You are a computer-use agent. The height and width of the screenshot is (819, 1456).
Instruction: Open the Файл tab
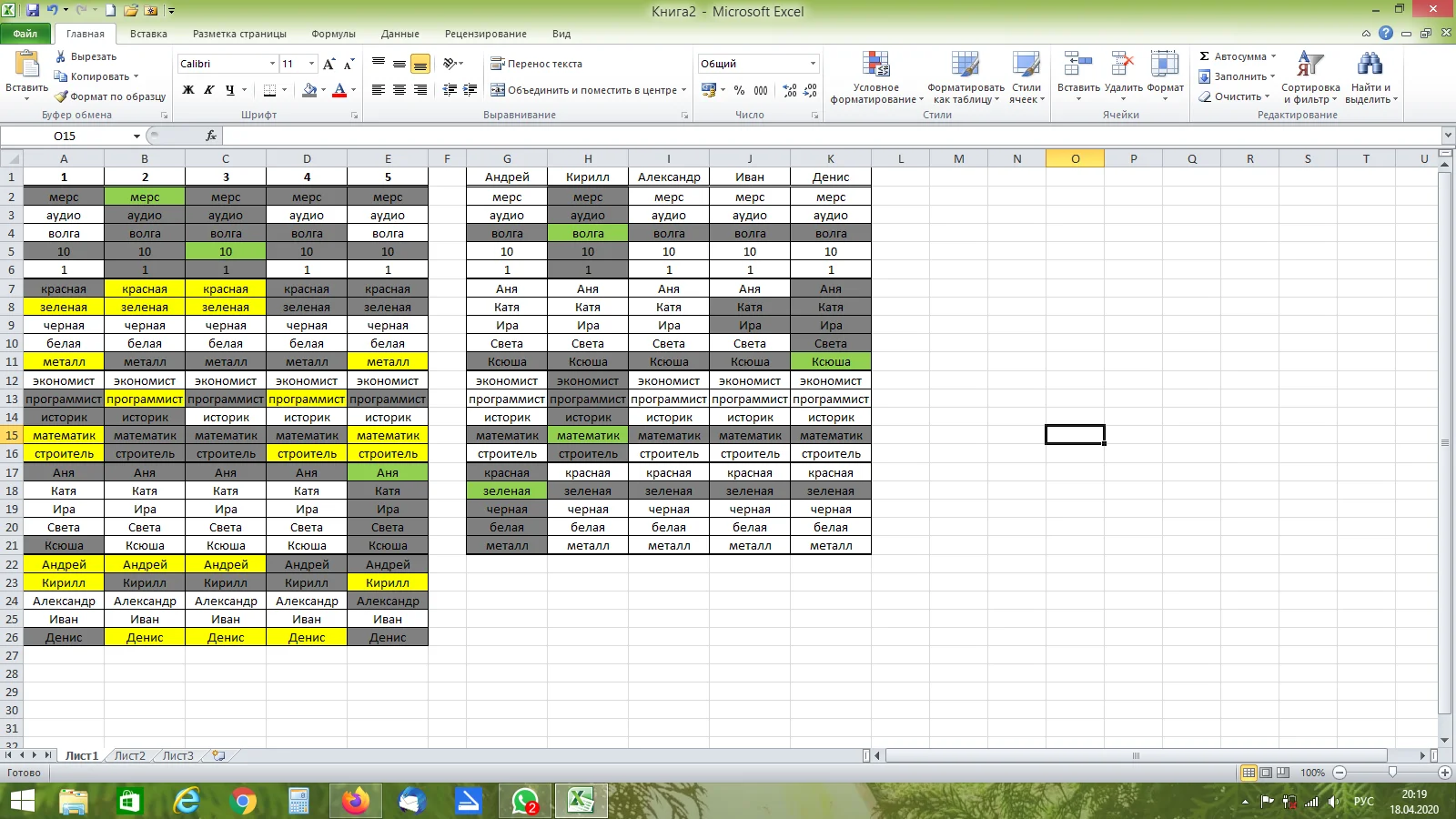pos(25,34)
